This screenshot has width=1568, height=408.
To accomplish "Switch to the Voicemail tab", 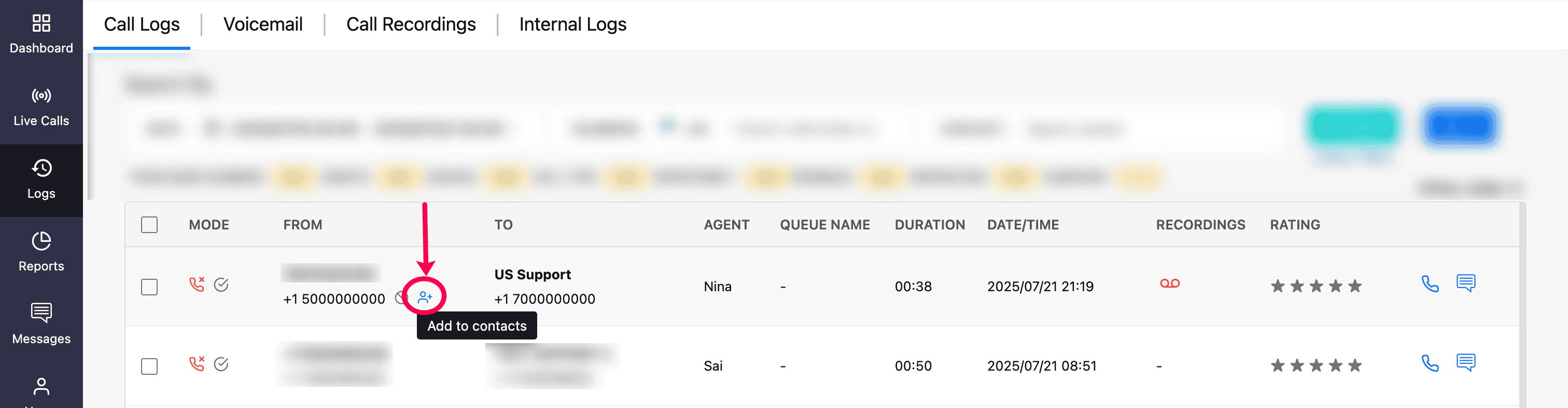I will (263, 24).
